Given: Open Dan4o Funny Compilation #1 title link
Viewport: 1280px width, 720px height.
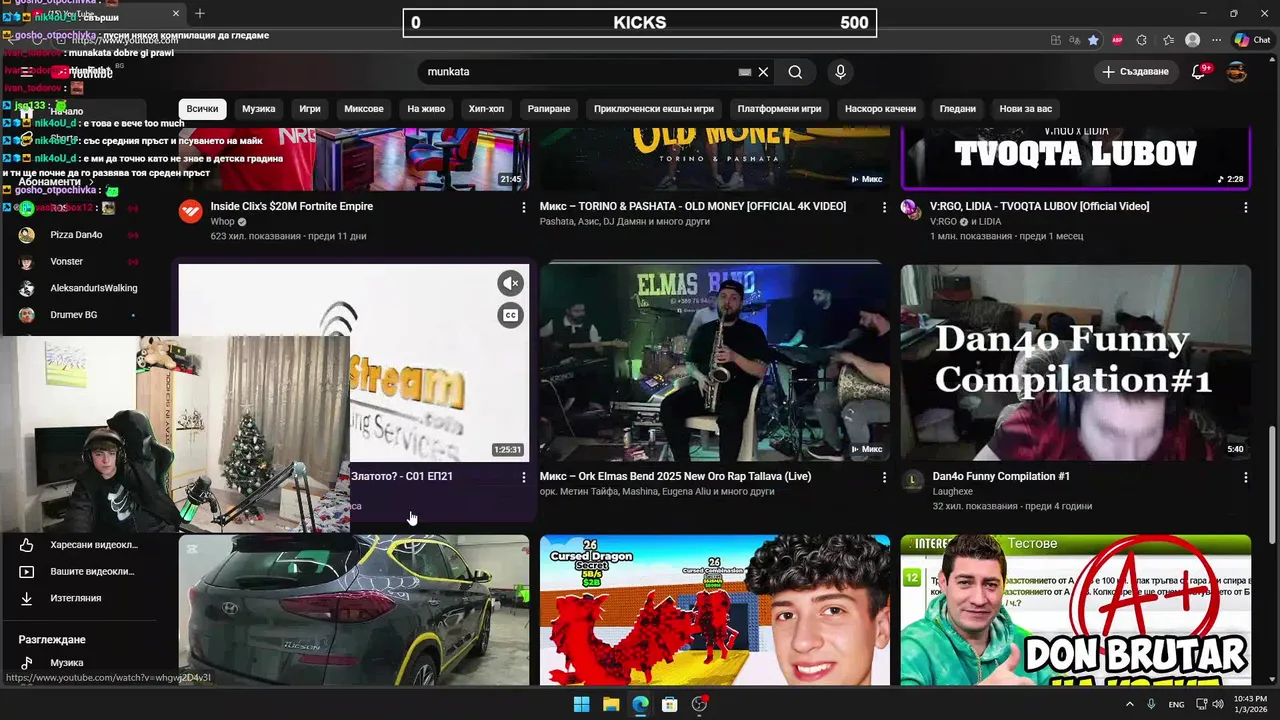Looking at the screenshot, I should [x=1001, y=476].
